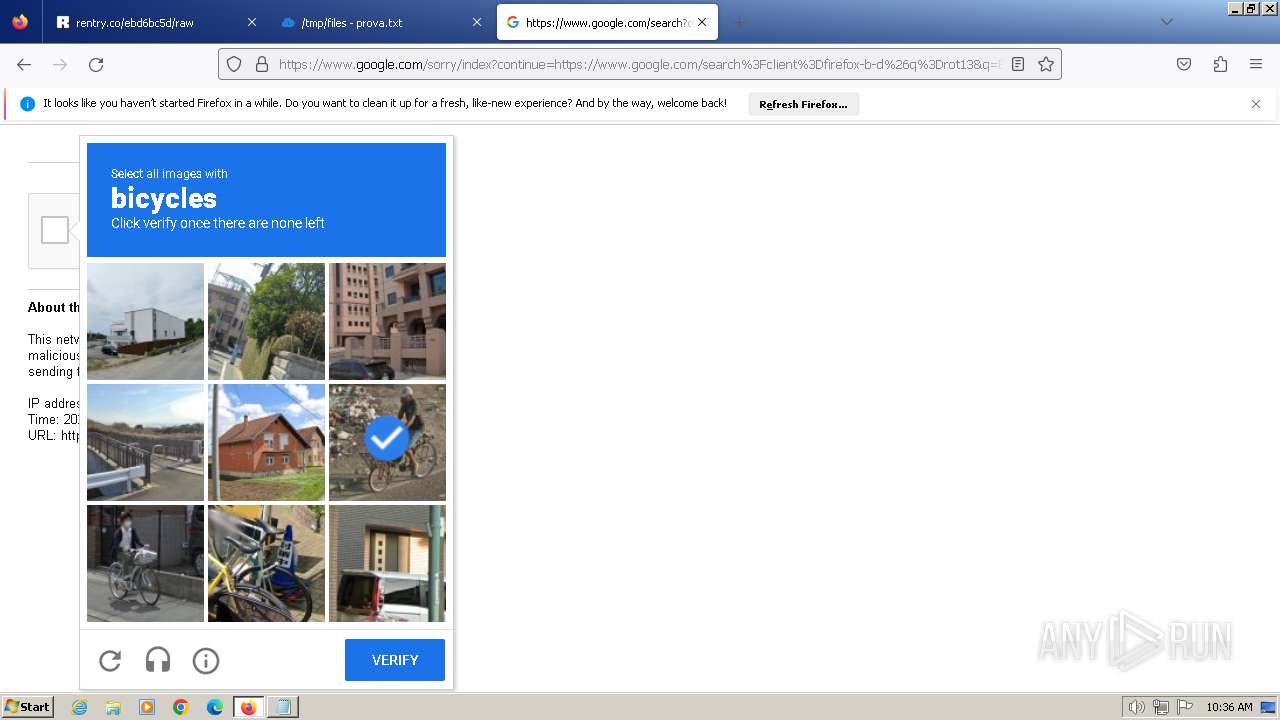This screenshot has width=1280, height=720.
Task: Launch Chrome from the taskbar
Action: 181,707
